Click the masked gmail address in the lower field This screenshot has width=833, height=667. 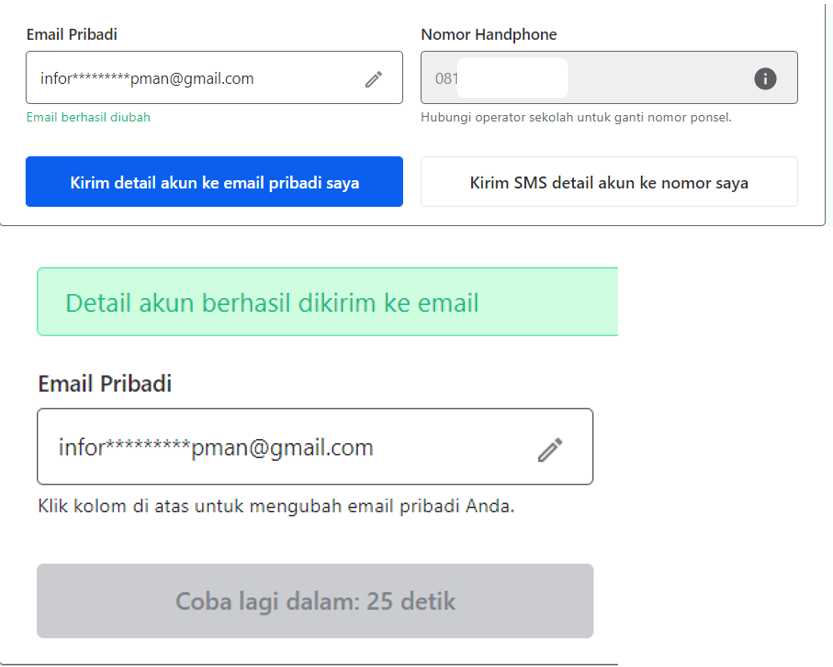click(216, 447)
